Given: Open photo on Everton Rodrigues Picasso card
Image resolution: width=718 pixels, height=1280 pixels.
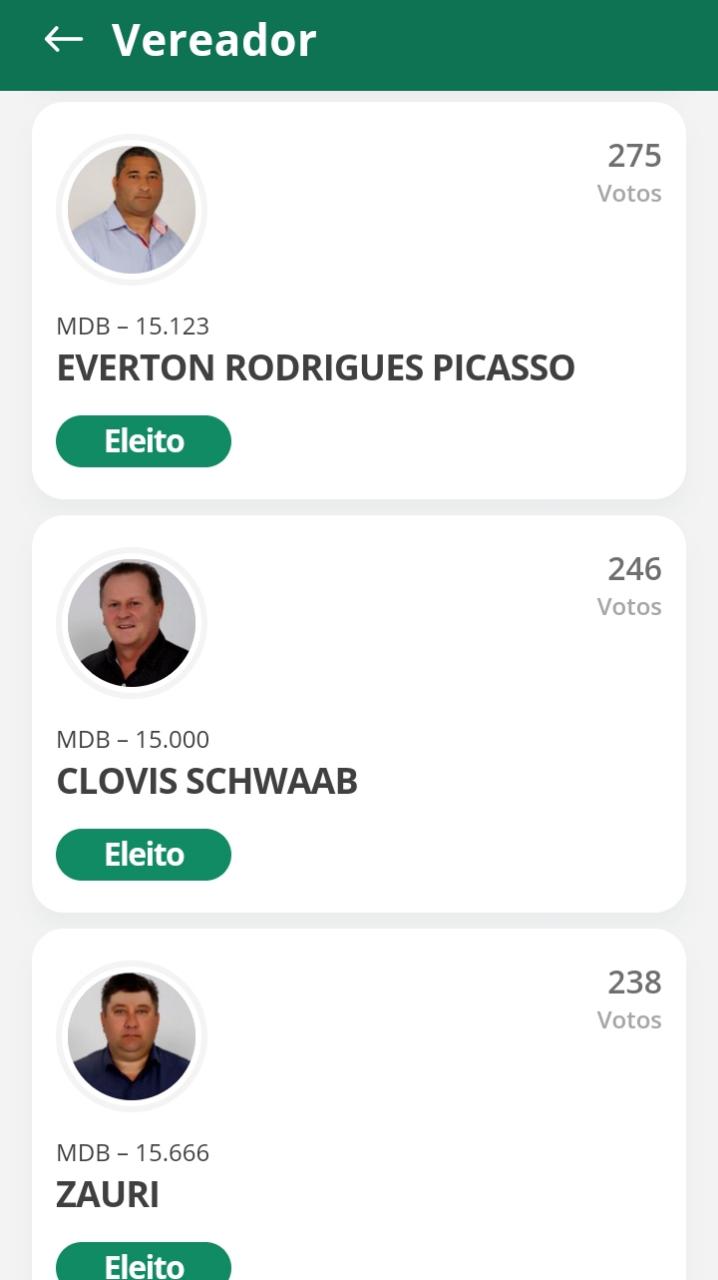Looking at the screenshot, I should click(131, 209).
